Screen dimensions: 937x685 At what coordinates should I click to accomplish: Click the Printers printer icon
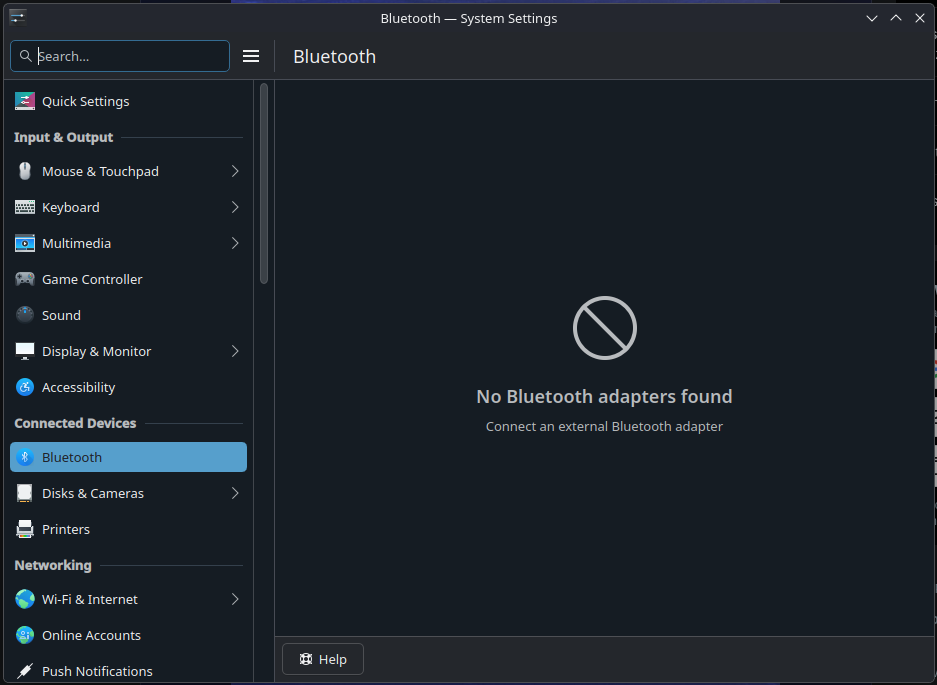pyautogui.click(x=25, y=529)
